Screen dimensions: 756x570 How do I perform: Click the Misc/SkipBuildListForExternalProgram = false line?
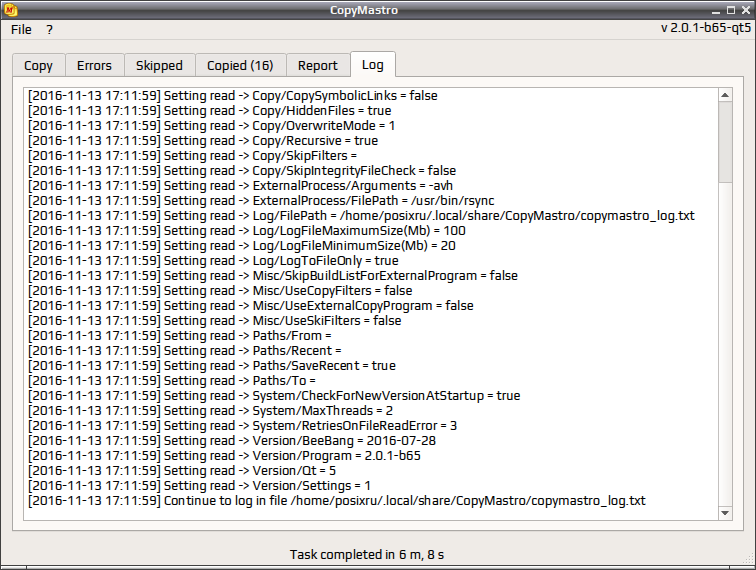(x=273, y=275)
